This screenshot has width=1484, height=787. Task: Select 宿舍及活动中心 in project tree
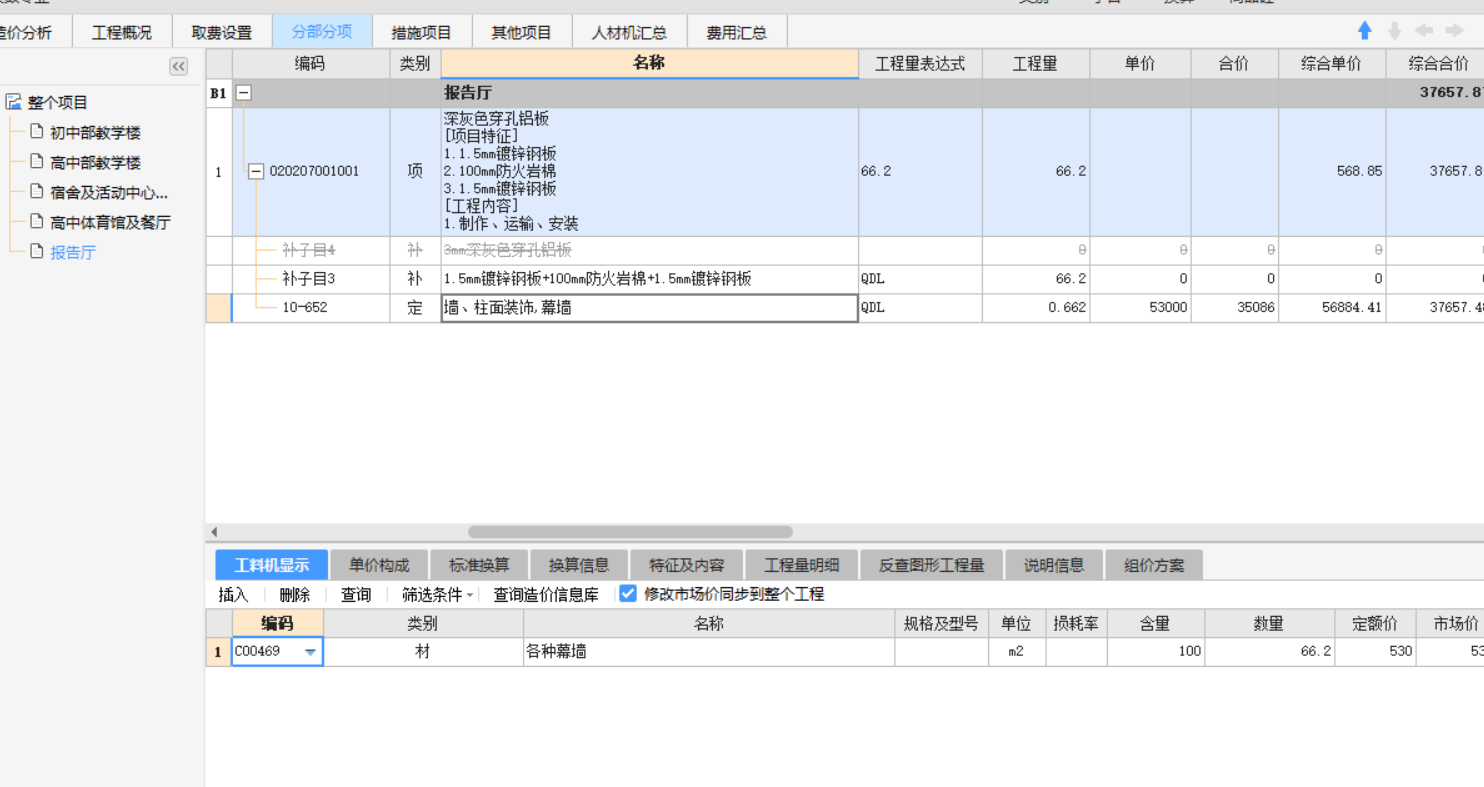(x=109, y=192)
